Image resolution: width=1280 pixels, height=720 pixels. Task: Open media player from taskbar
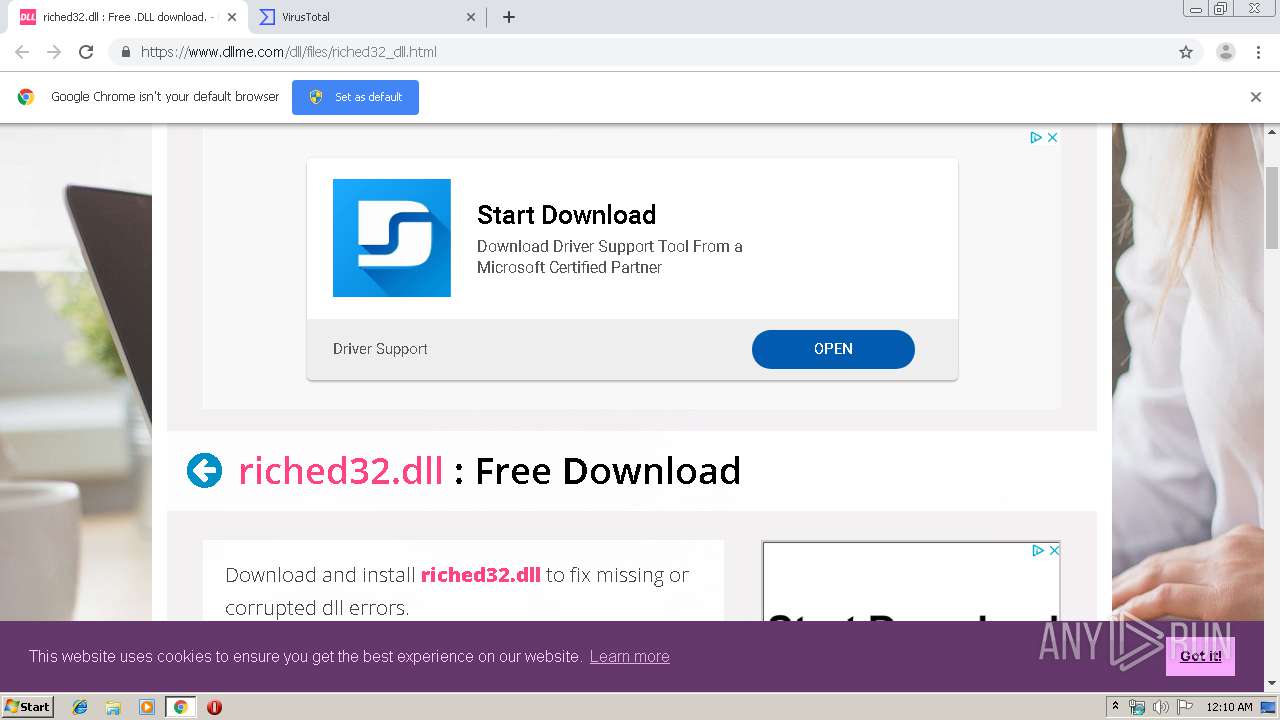tap(147, 707)
